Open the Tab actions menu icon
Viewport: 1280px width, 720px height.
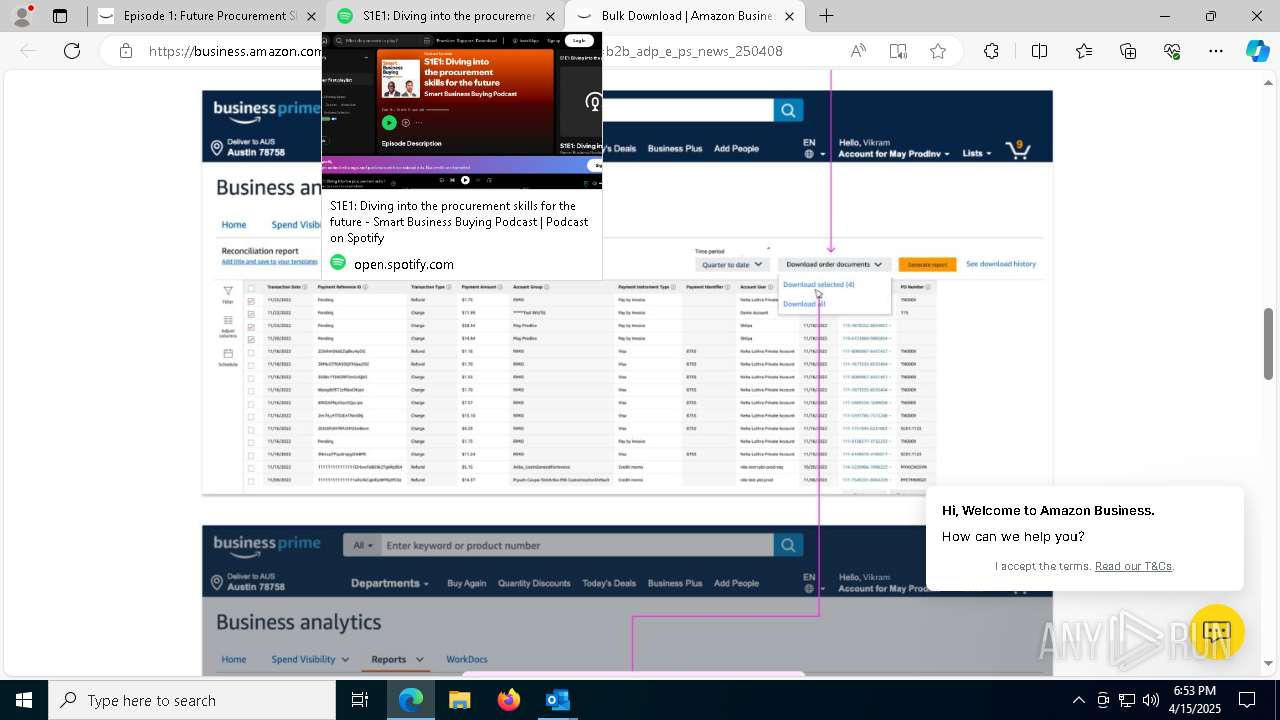pyautogui.click(x=60, y=16)
